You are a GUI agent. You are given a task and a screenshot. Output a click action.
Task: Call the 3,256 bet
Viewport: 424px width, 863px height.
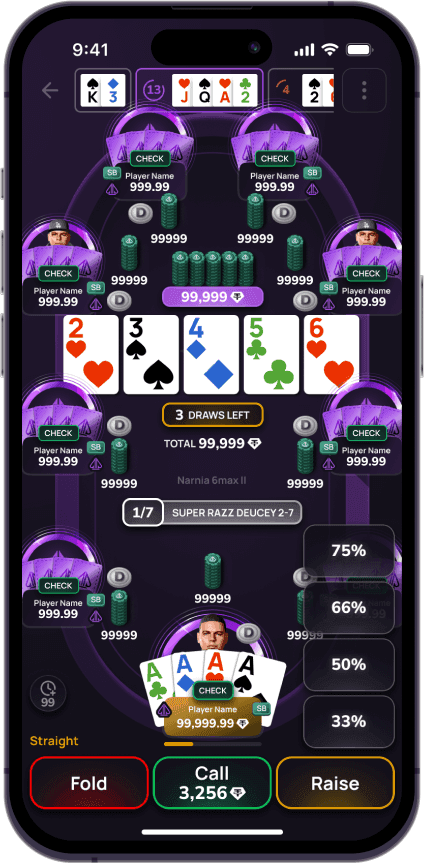point(213,783)
